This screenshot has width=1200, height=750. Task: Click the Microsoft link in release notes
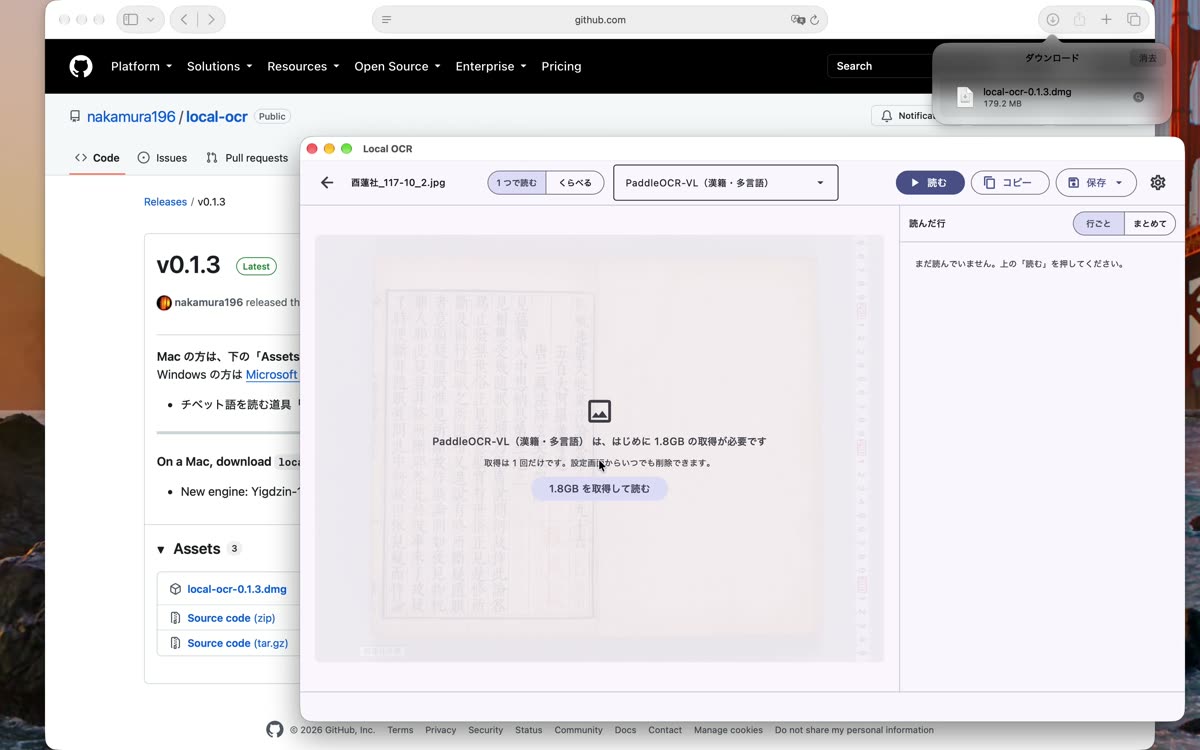click(272, 375)
